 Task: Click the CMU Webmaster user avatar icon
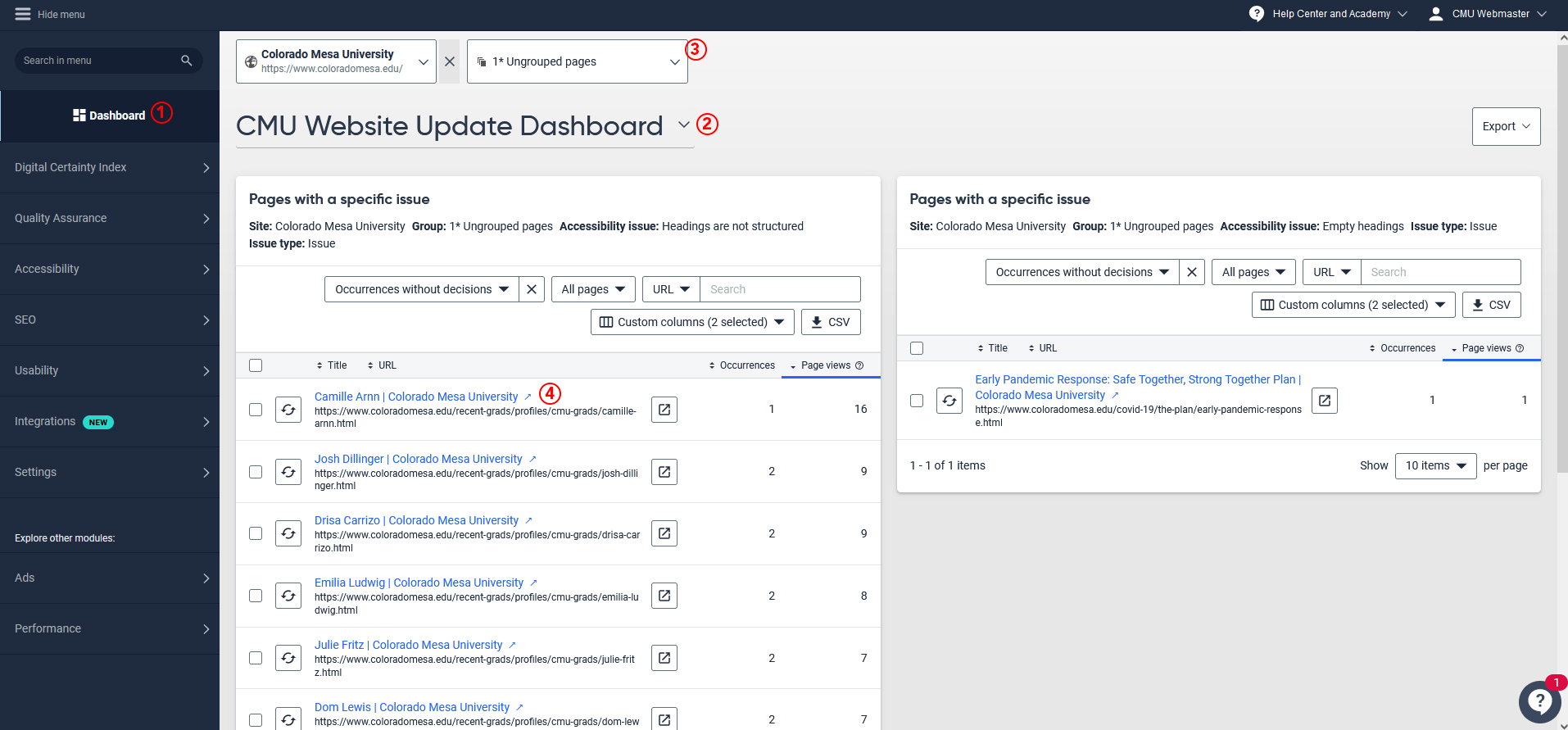point(1436,14)
